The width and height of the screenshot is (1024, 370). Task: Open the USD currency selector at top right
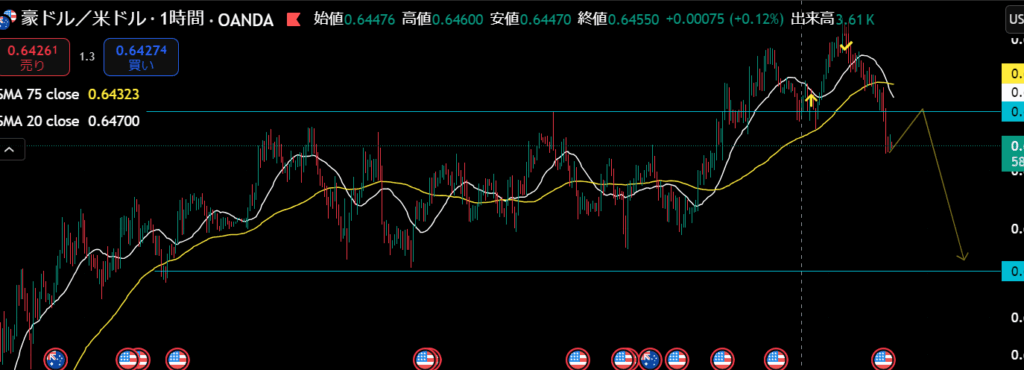click(x=1014, y=21)
